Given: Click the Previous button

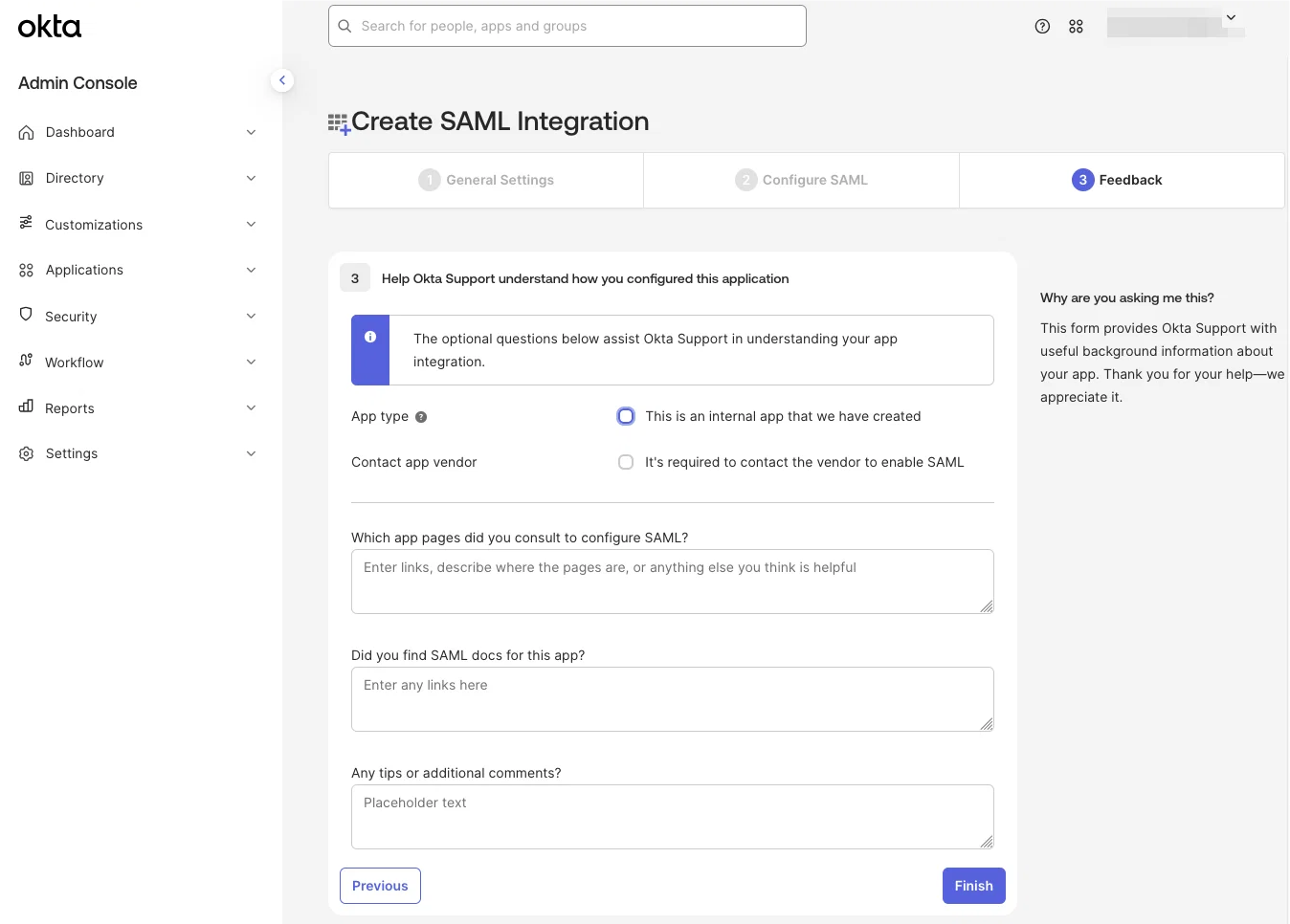Looking at the screenshot, I should click(x=380, y=886).
